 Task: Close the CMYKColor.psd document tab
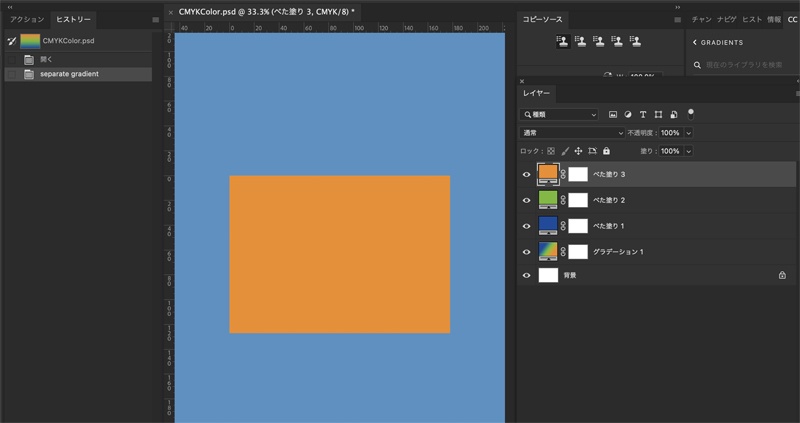coord(171,12)
